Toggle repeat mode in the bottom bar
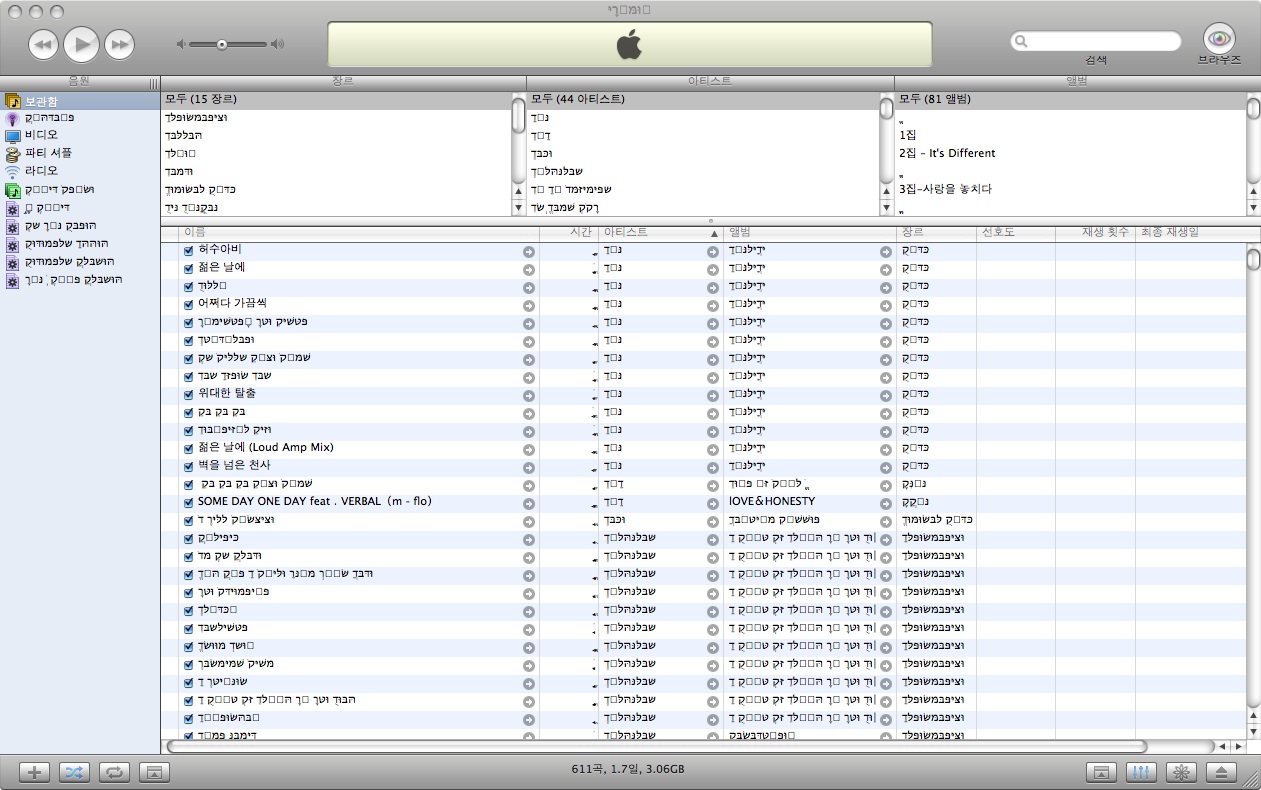The width and height of the screenshot is (1261, 790). (x=114, y=772)
